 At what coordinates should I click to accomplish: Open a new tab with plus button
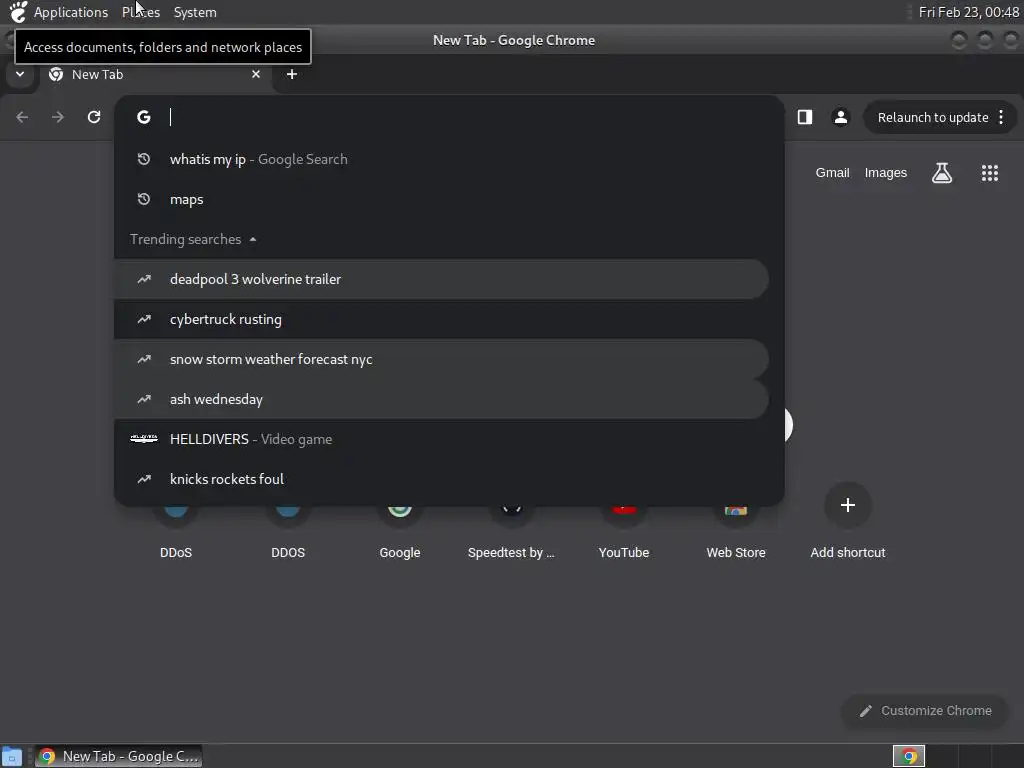pos(292,74)
